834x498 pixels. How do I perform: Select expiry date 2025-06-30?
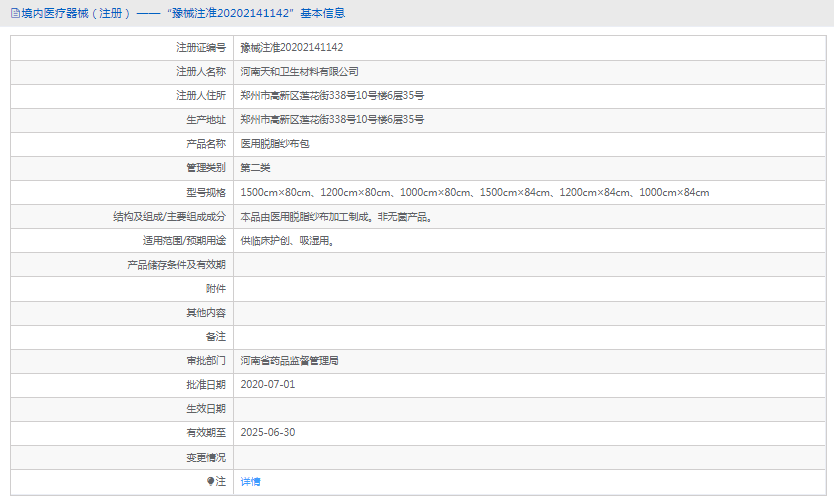268,432
